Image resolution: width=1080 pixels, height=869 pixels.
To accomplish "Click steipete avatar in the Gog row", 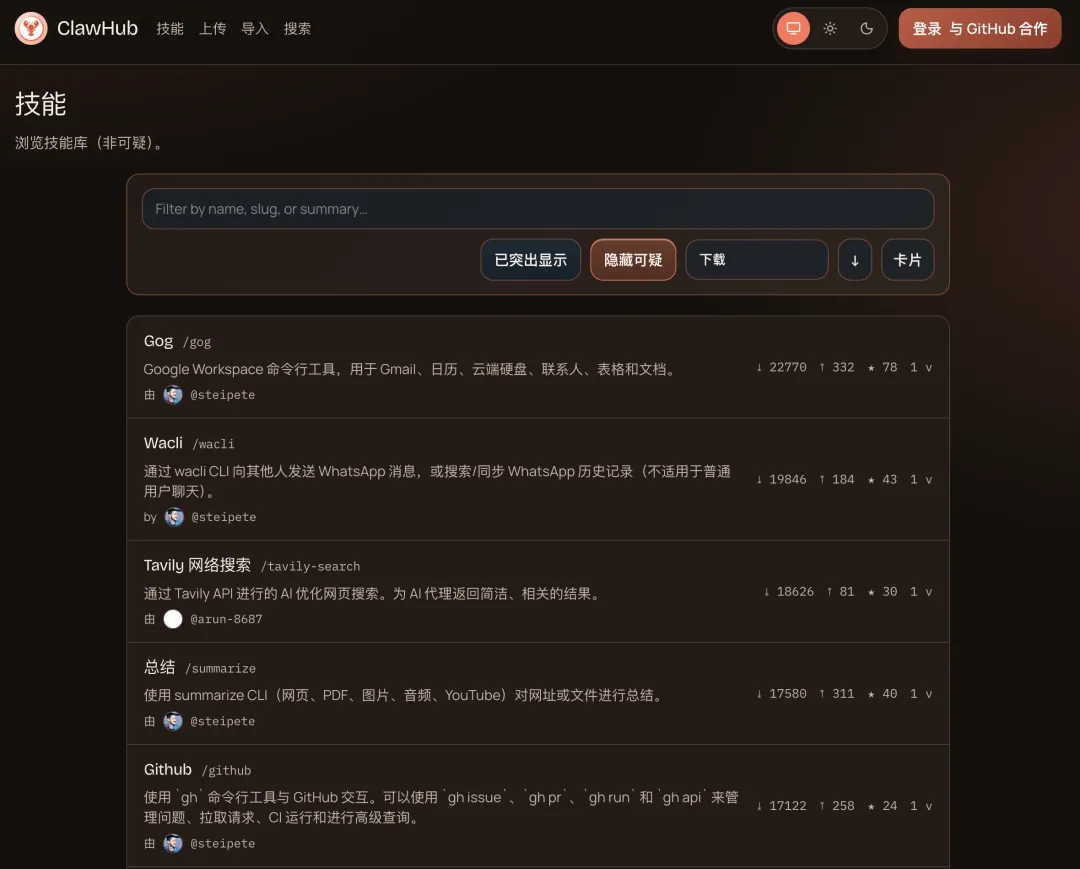I will click(173, 395).
